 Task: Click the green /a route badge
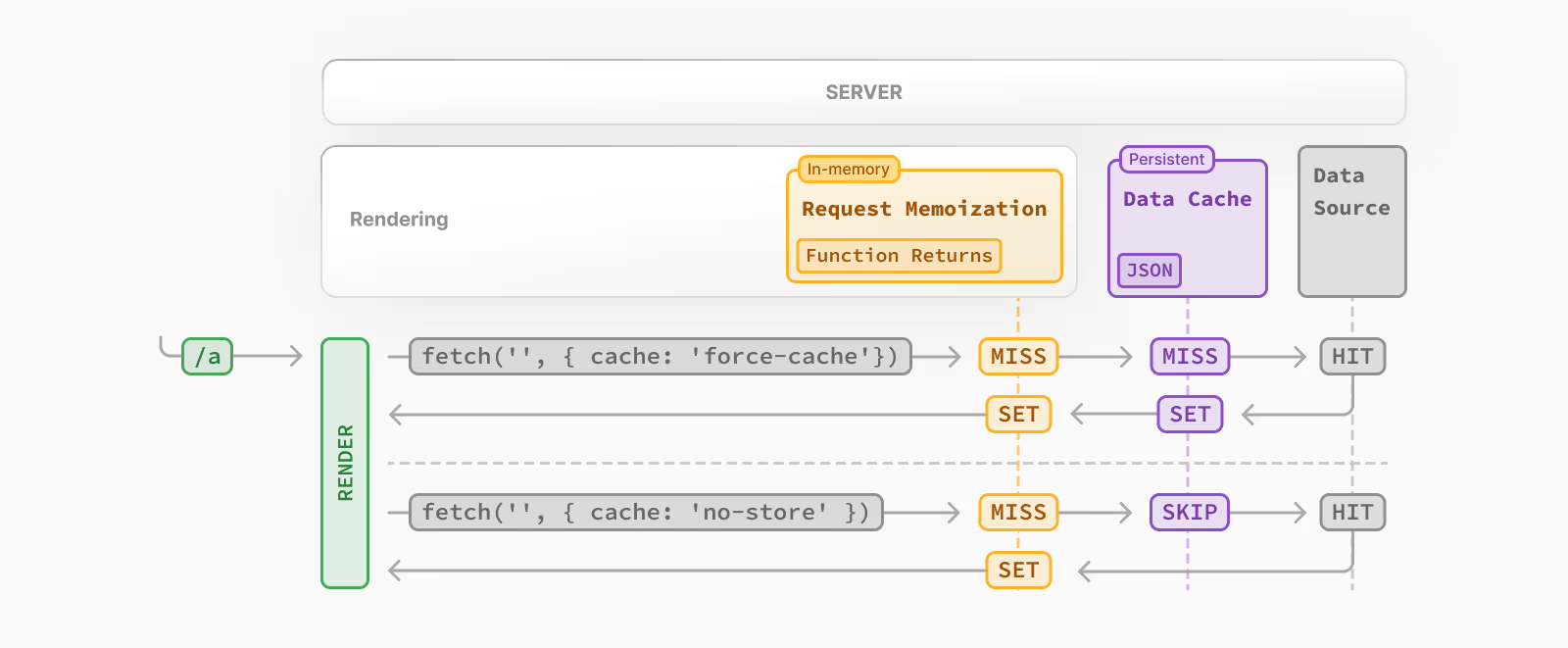click(x=208, y=357)
